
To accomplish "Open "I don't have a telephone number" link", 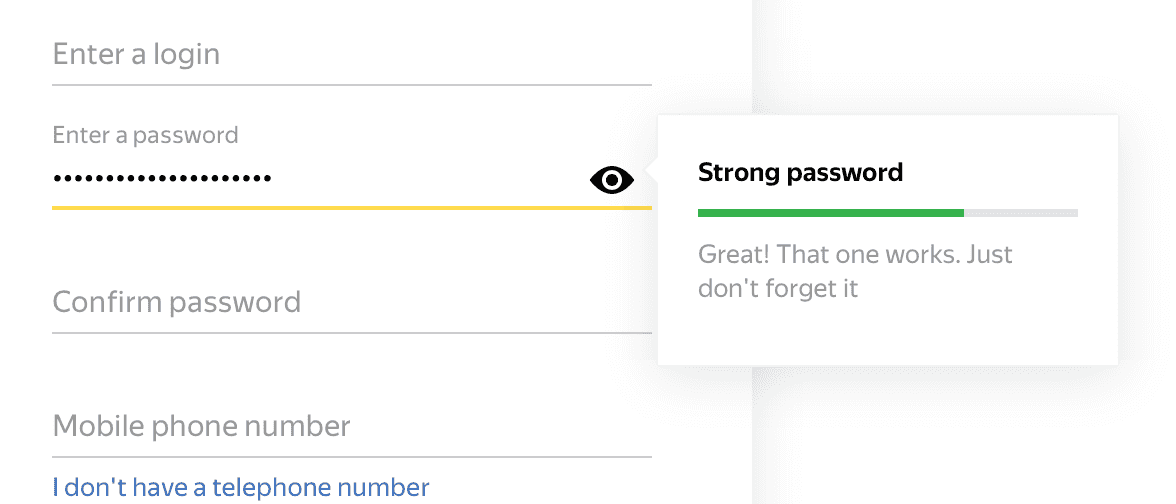I will 241,488.
